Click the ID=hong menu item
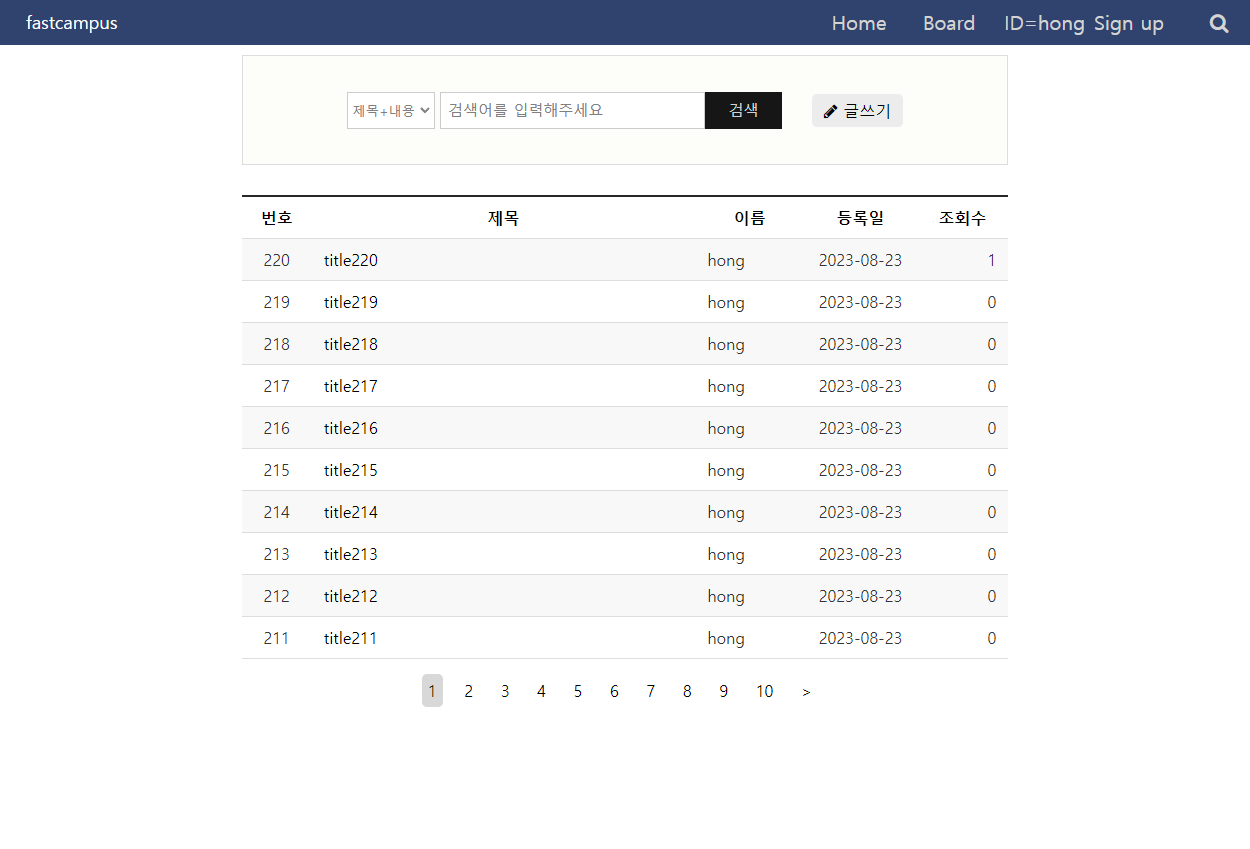 (1044, 23)
